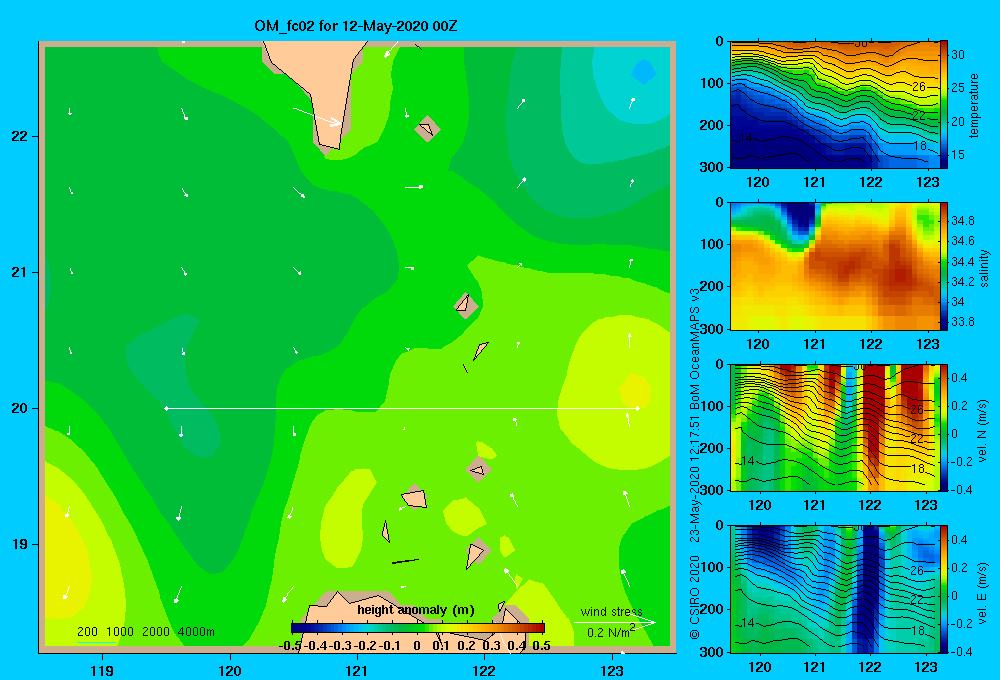
Task: Click the "© CSIRO 2020" copyright text
Action: [695, 597]
